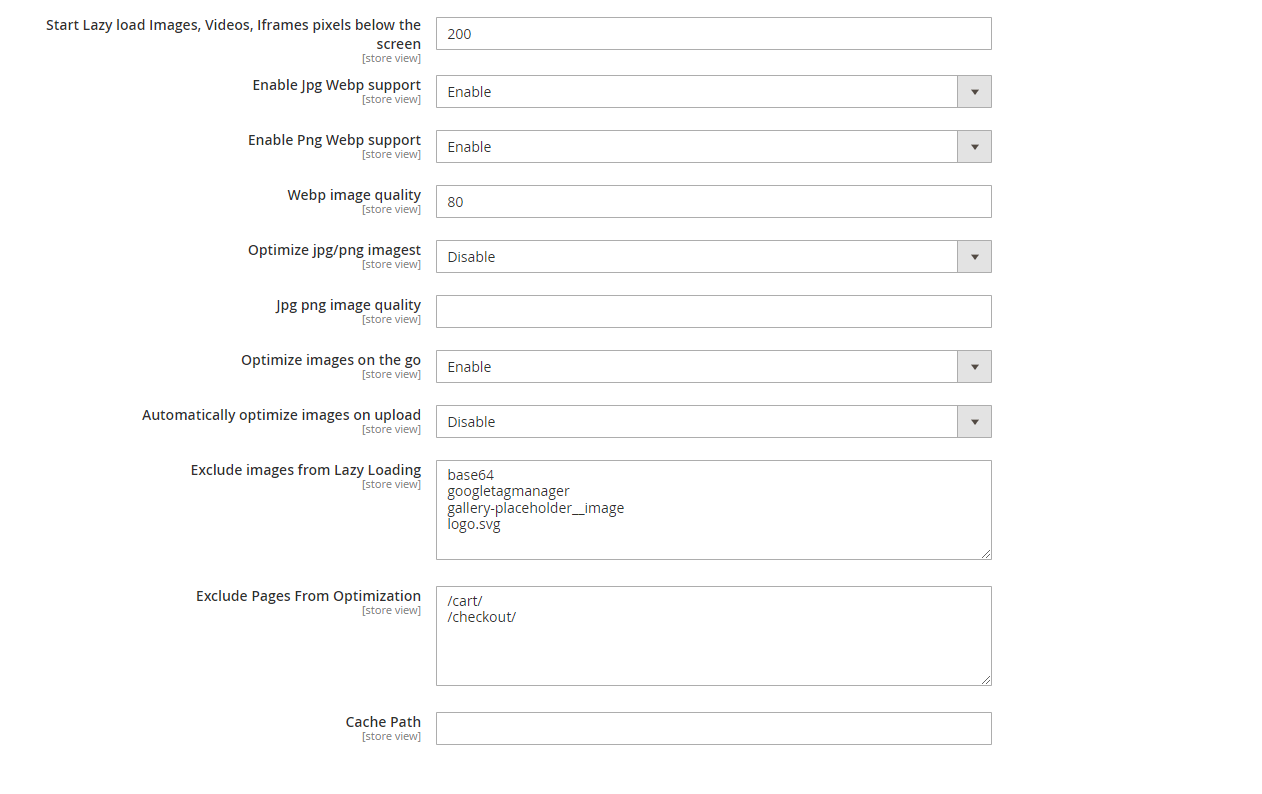Click the Exclude Pages textarea resize handle
The height and width of the screenshot is (794, 1262).
986,680
